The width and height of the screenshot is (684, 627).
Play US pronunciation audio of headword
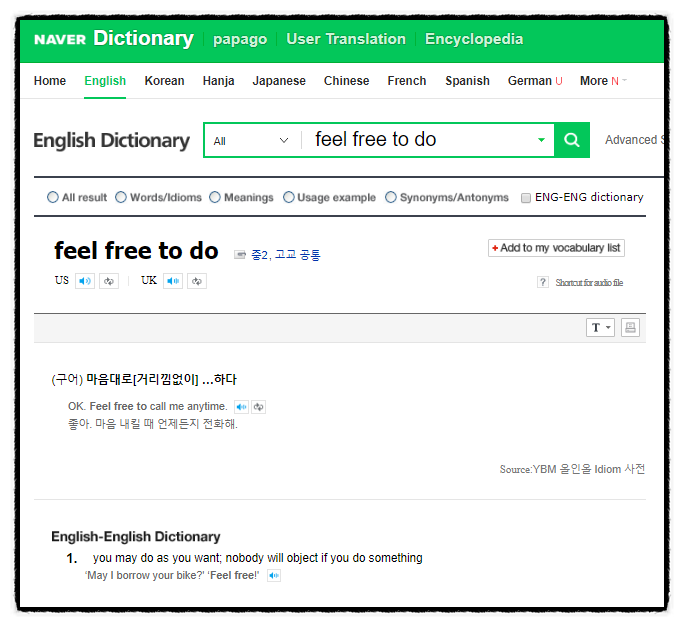(85, 281)
